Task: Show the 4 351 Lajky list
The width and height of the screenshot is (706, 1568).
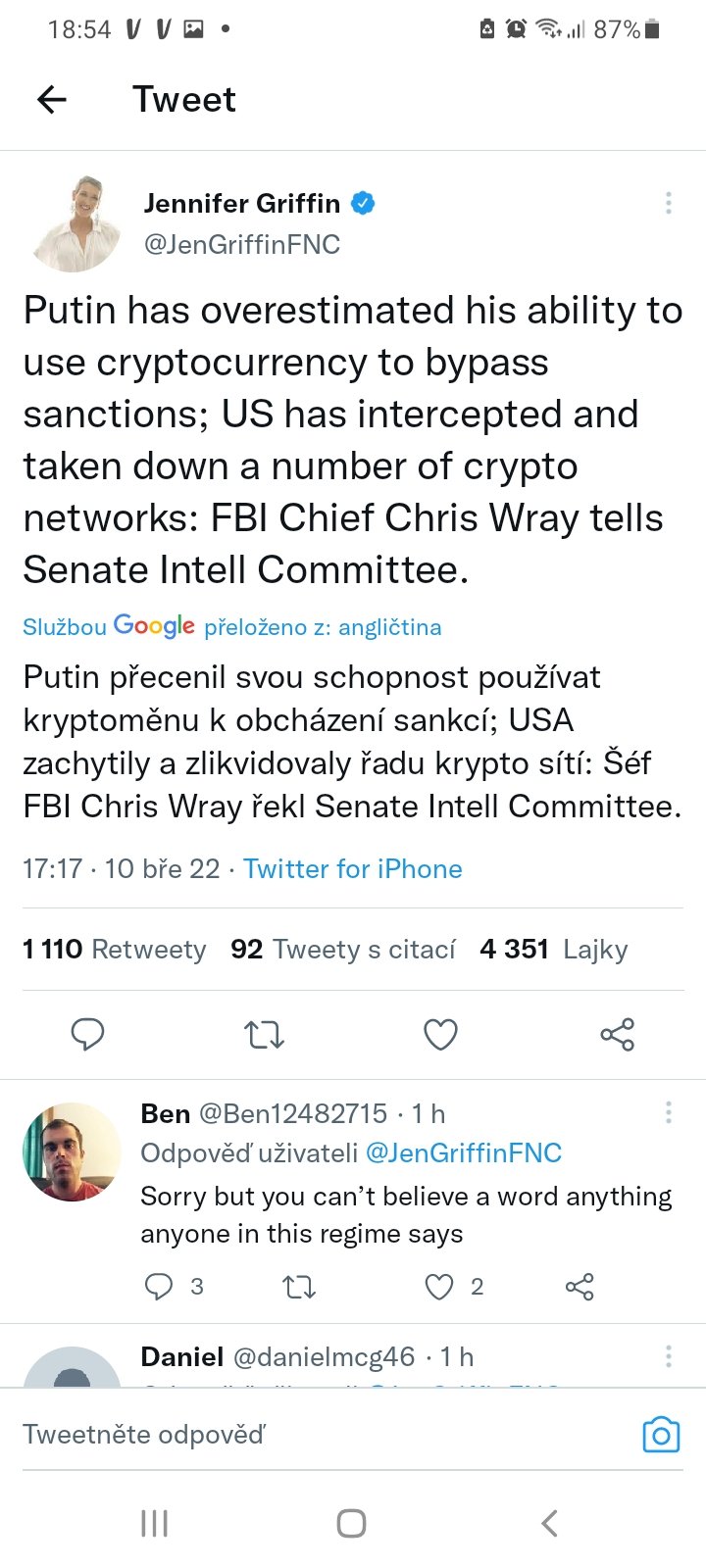Action: [554, 949]
